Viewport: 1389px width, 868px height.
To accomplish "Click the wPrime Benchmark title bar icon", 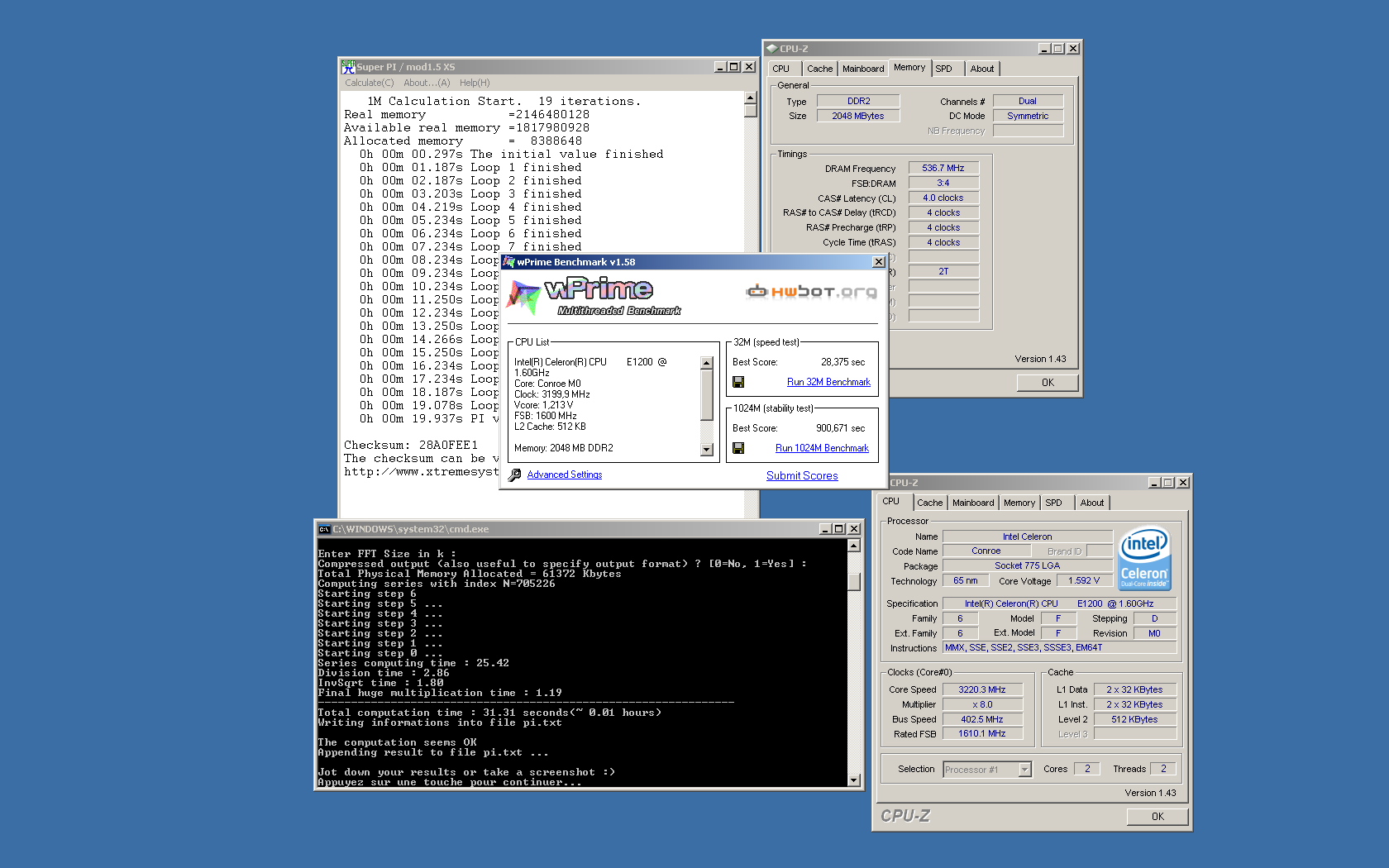I will click(x=509, y=262).
